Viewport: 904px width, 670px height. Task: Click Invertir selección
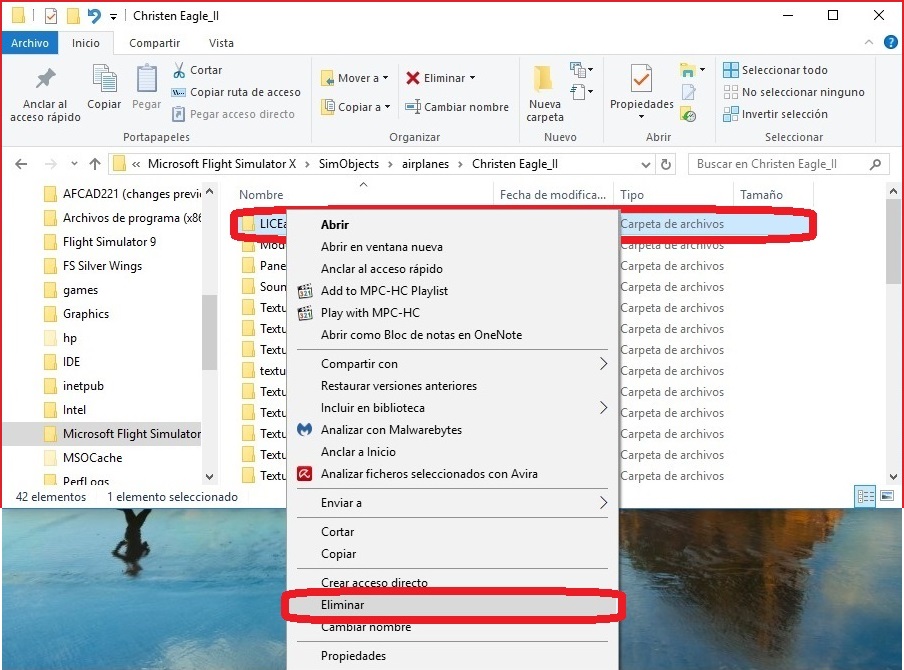[775, 114]
